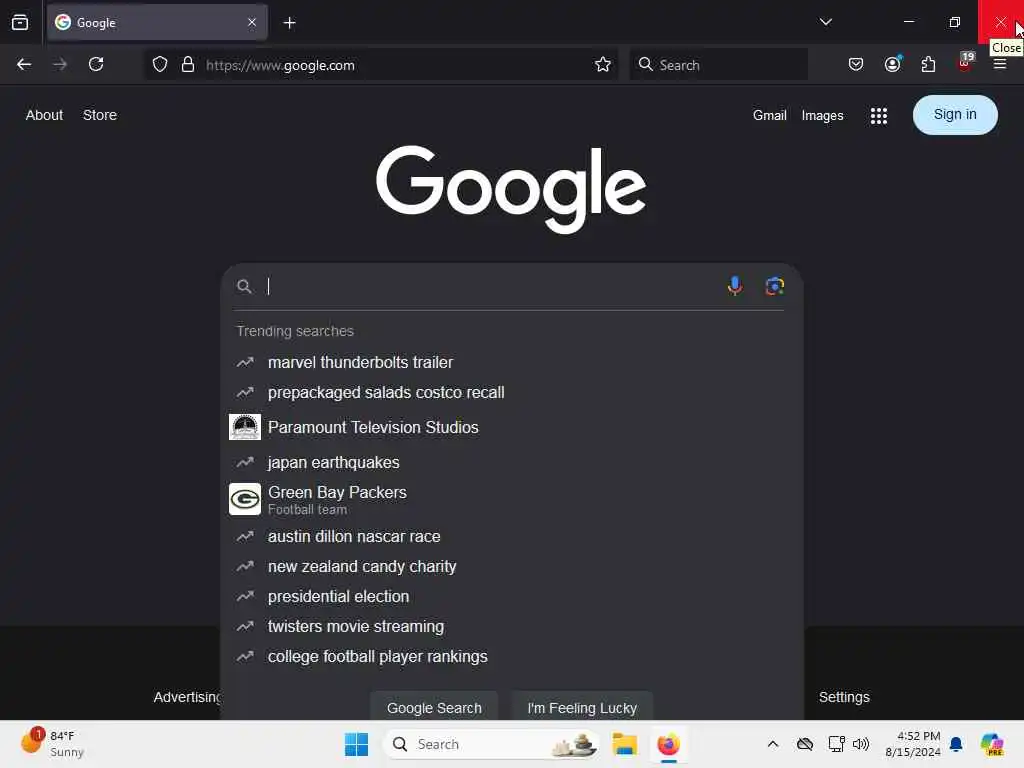Reload the current page

coord(96,64)
